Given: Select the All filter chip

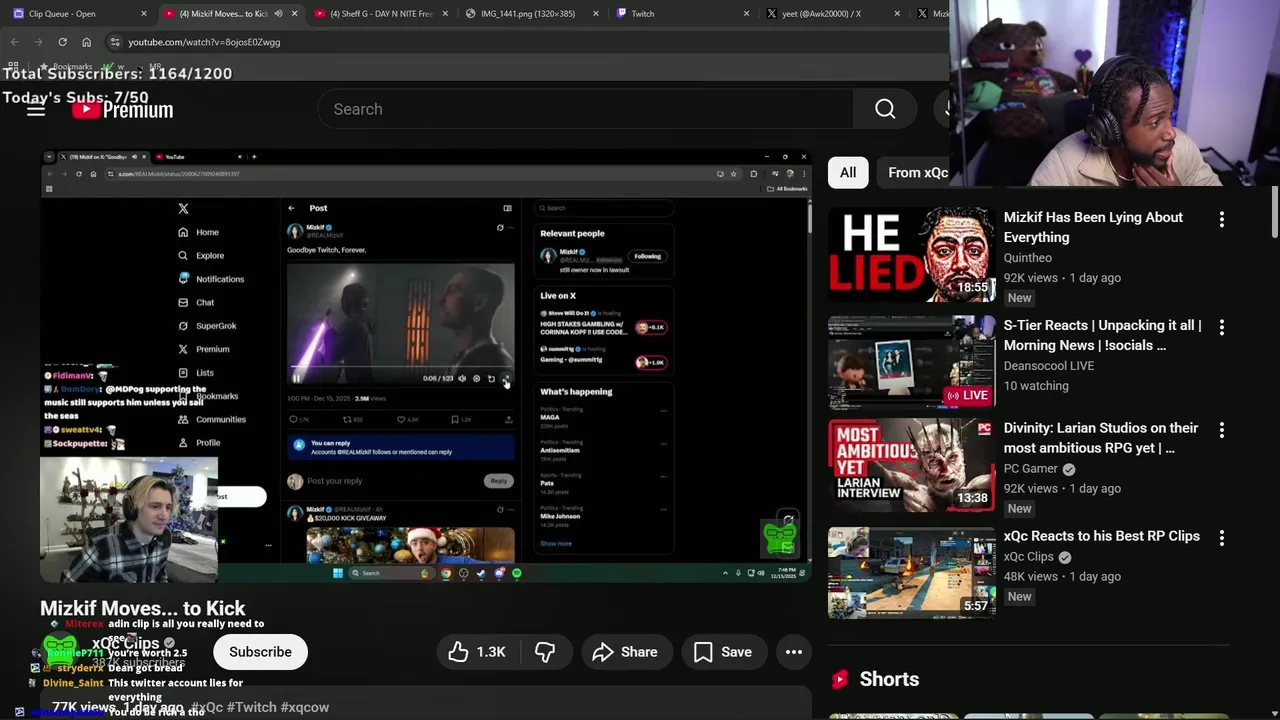Looking at the screenshot, I should (848, 172).
